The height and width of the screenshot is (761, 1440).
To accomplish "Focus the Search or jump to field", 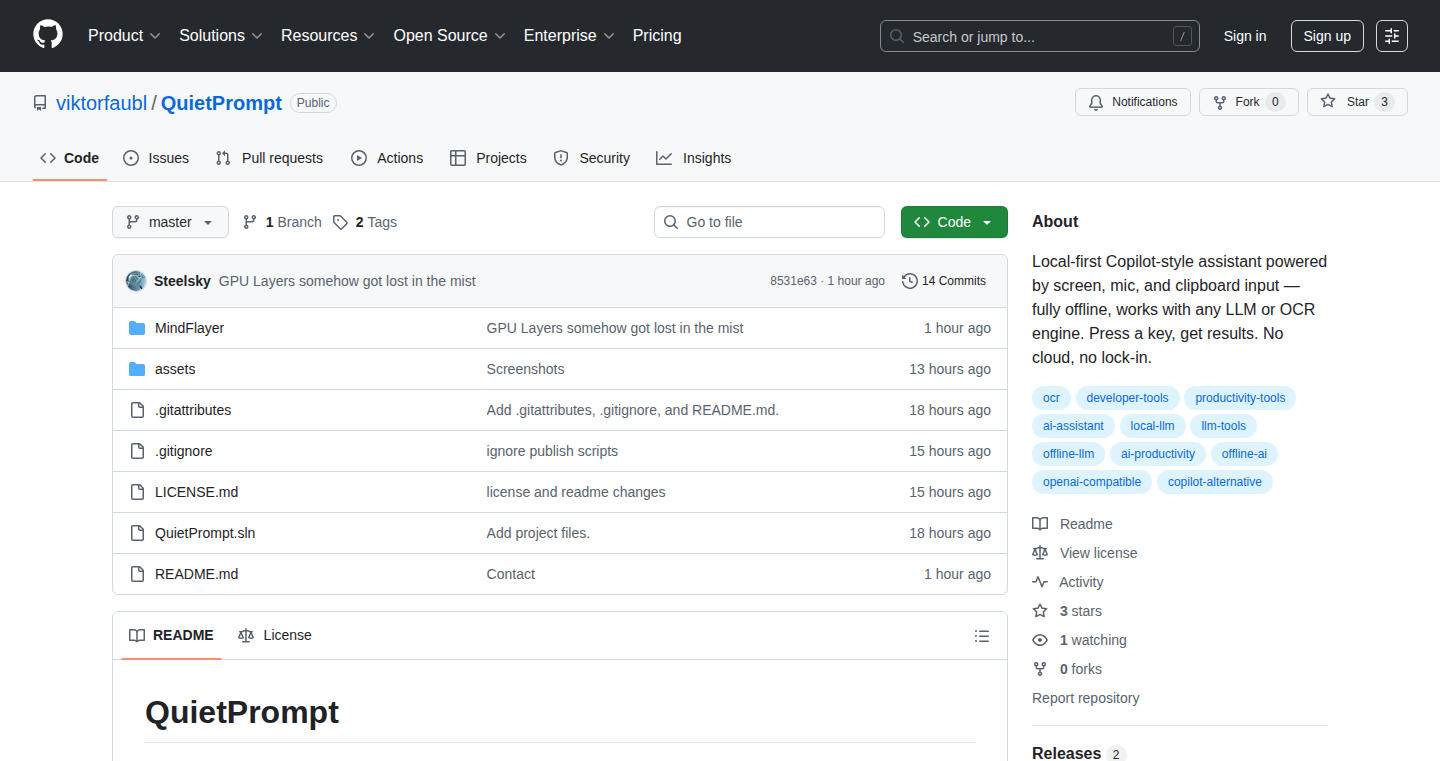I will coord(1040,36).
